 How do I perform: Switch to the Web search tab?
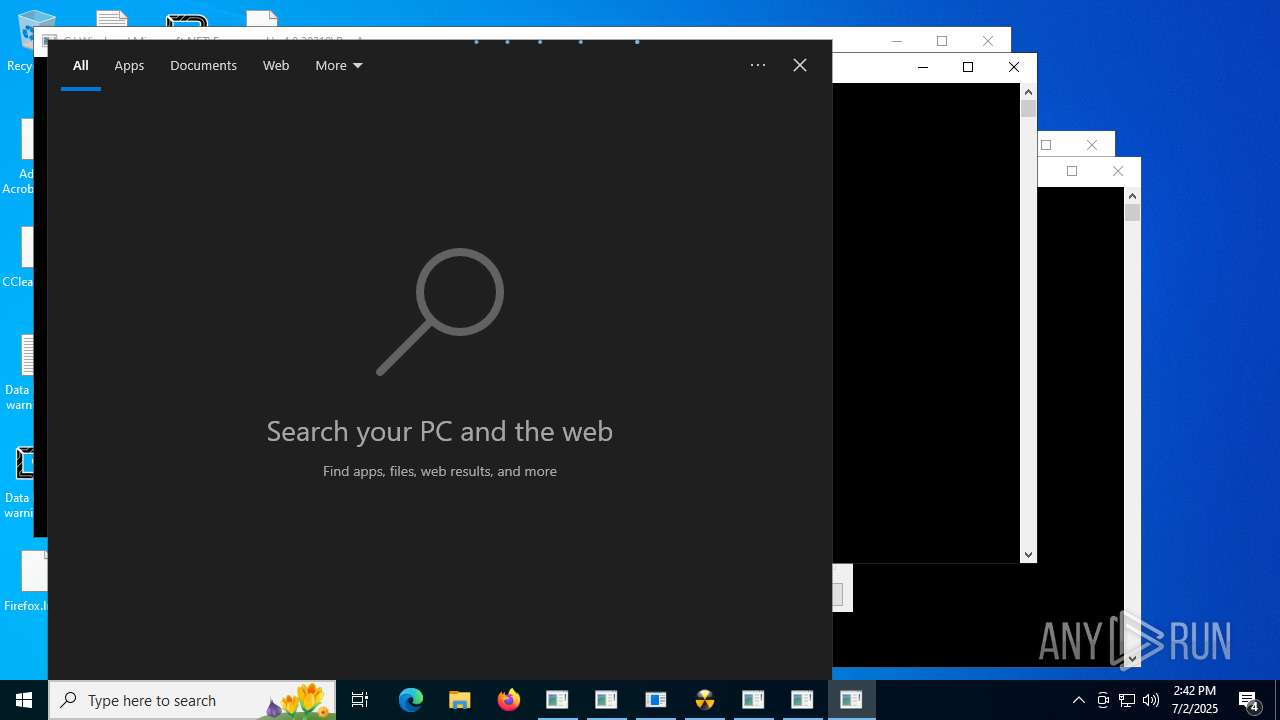[x=276, y=66]
